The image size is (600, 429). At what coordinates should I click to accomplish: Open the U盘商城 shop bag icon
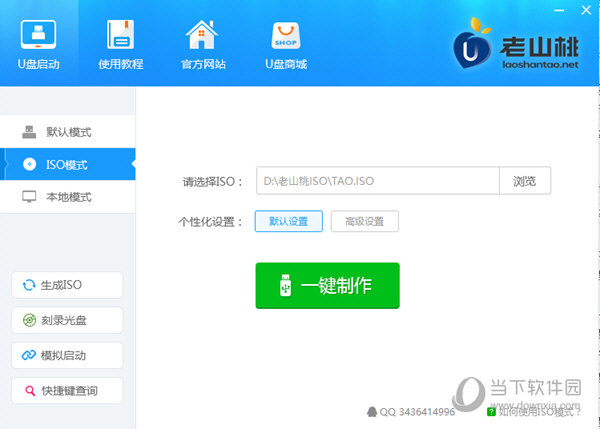(286, 36)
